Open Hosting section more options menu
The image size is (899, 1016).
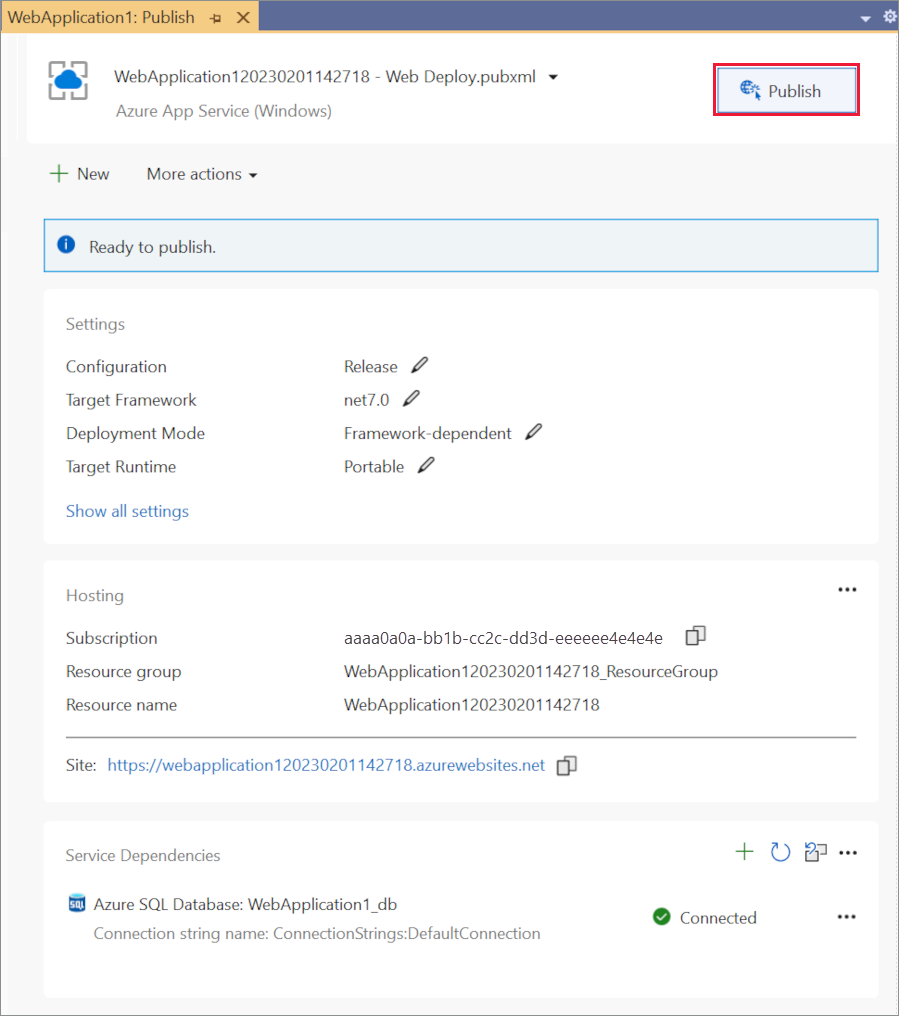click(847, 590)
